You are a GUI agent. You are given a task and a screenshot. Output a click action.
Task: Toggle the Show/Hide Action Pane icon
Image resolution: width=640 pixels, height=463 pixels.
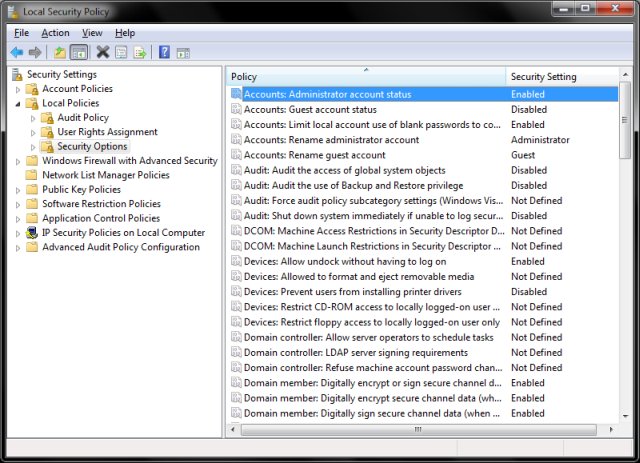pyautogui.click(x=183, y=52)
